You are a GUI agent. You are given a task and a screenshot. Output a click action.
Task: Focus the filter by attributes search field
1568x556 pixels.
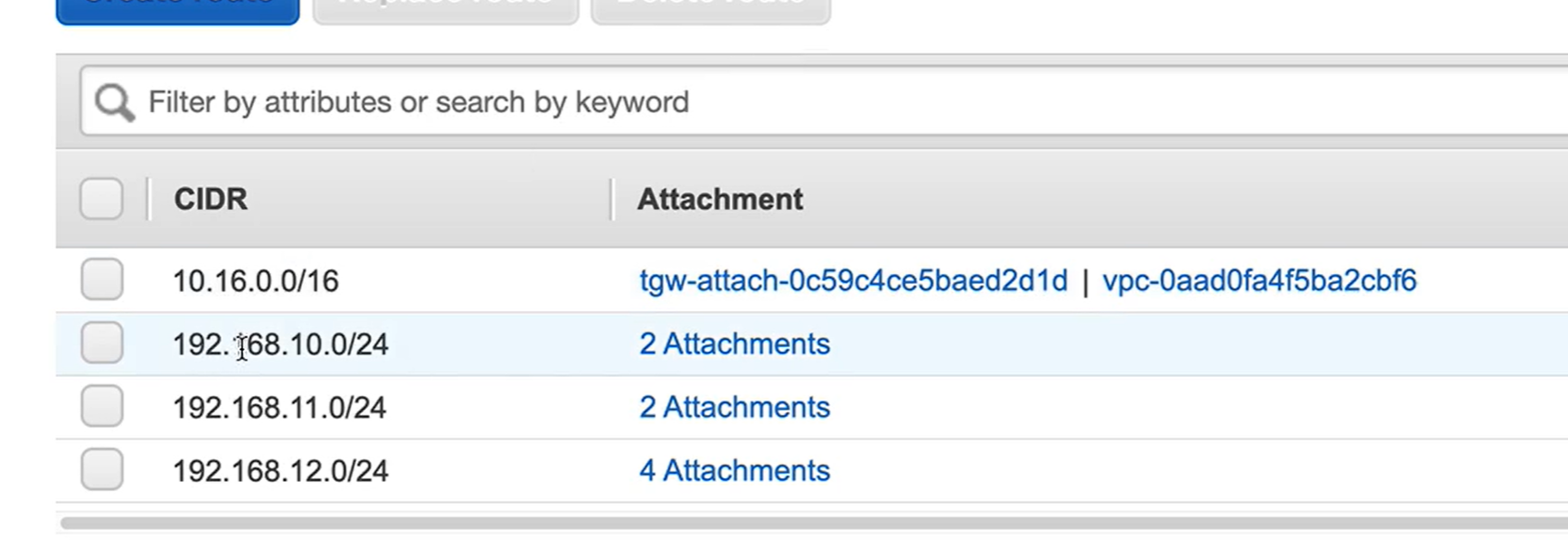click(823, 101)
